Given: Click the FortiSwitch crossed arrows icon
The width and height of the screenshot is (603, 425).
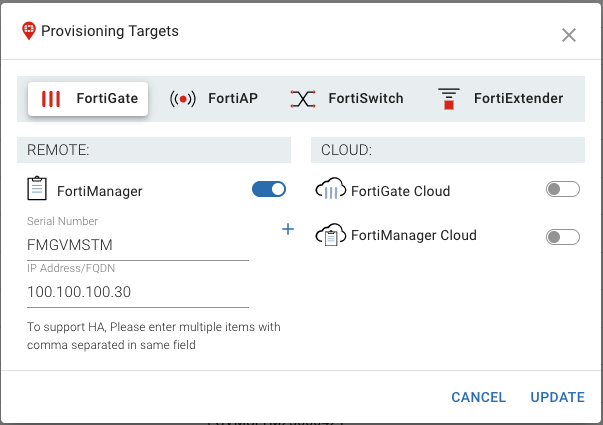Looking at the screenshot, I should 303,99.
